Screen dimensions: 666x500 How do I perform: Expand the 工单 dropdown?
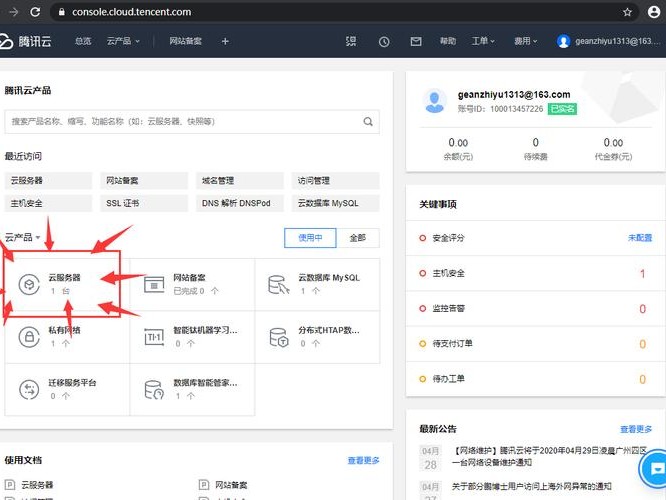483,41
